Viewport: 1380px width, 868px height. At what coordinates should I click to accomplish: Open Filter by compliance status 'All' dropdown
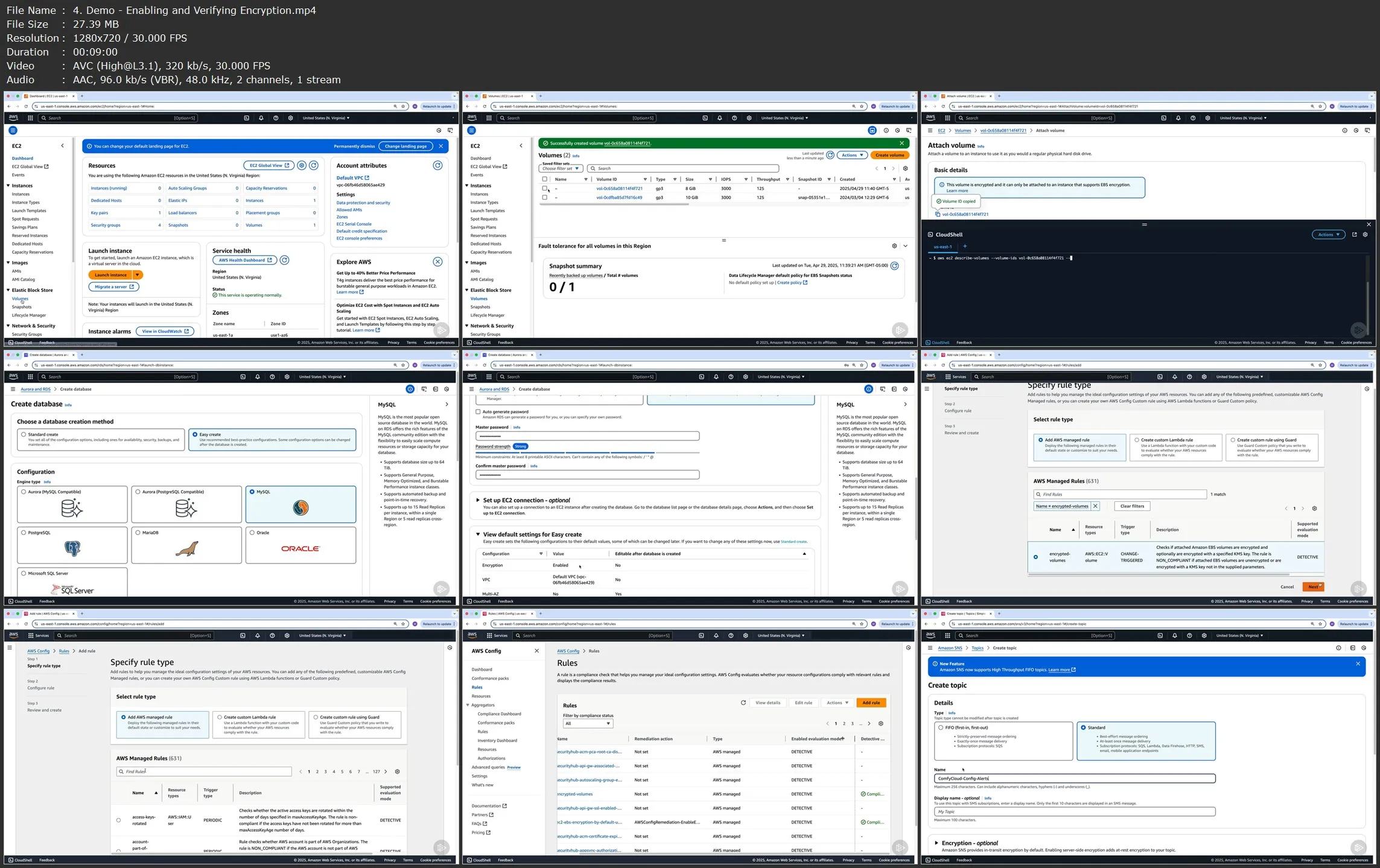[x=588, y=724]
